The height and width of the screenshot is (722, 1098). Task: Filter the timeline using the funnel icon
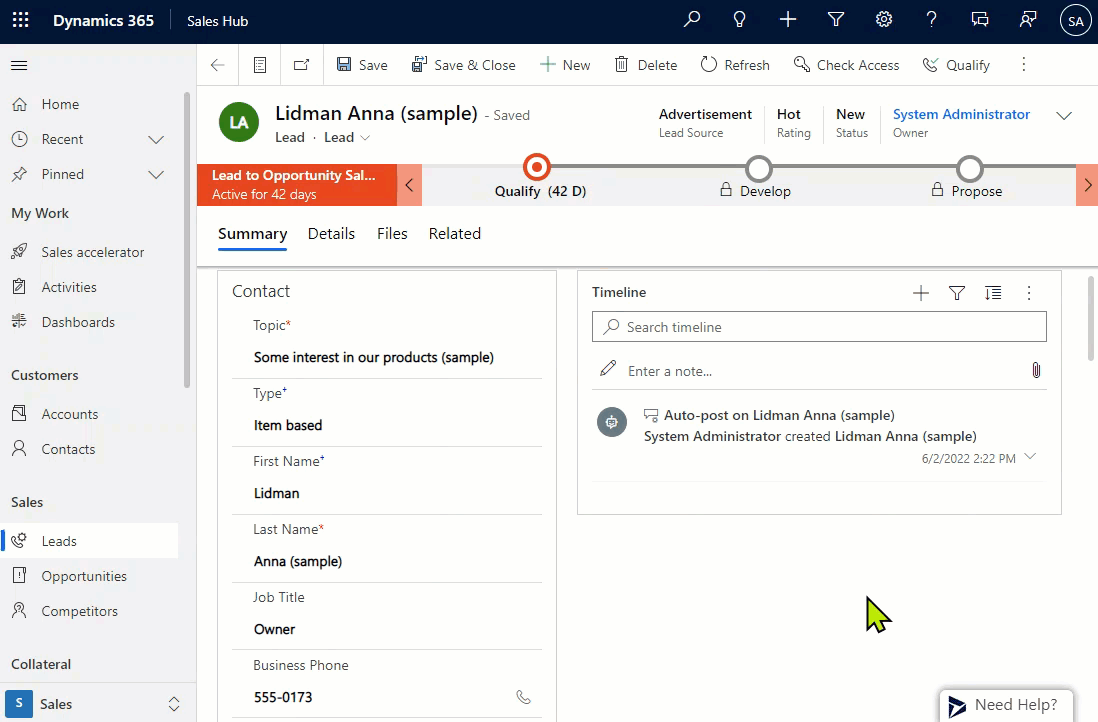click(957, 293)
